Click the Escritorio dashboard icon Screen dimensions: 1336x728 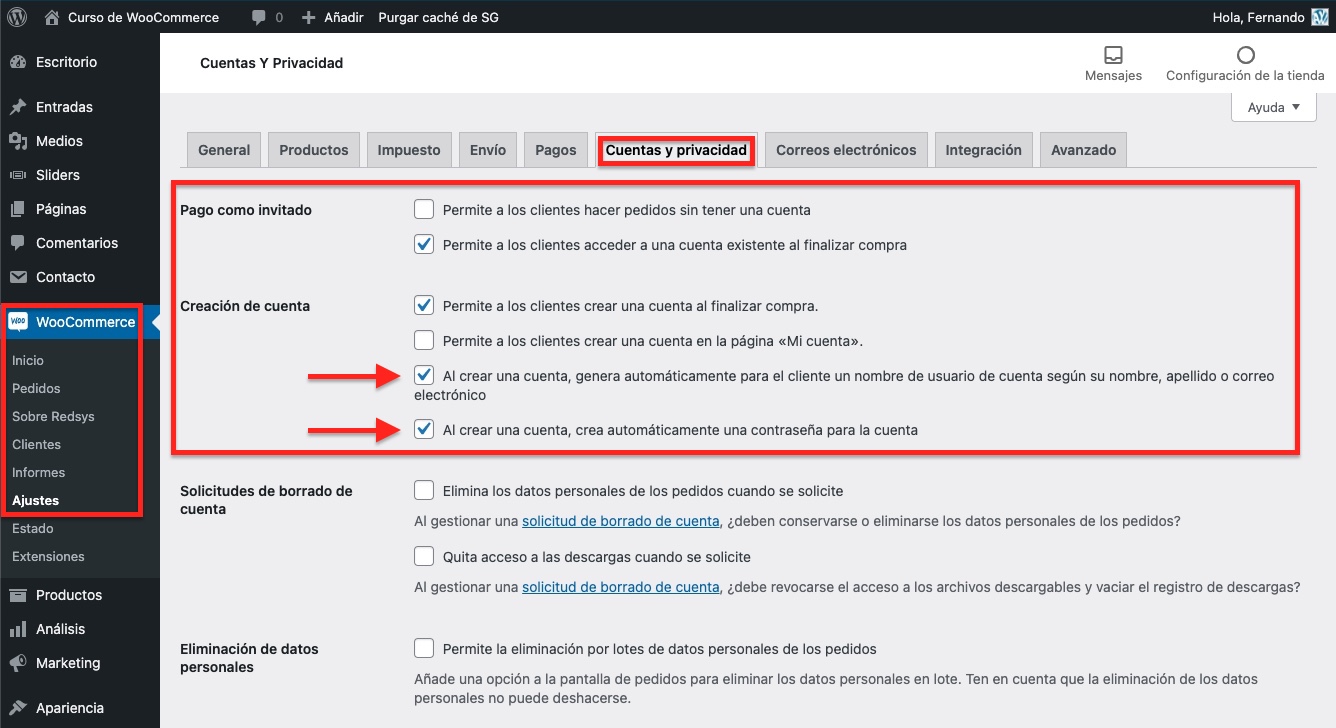[18, 62]
